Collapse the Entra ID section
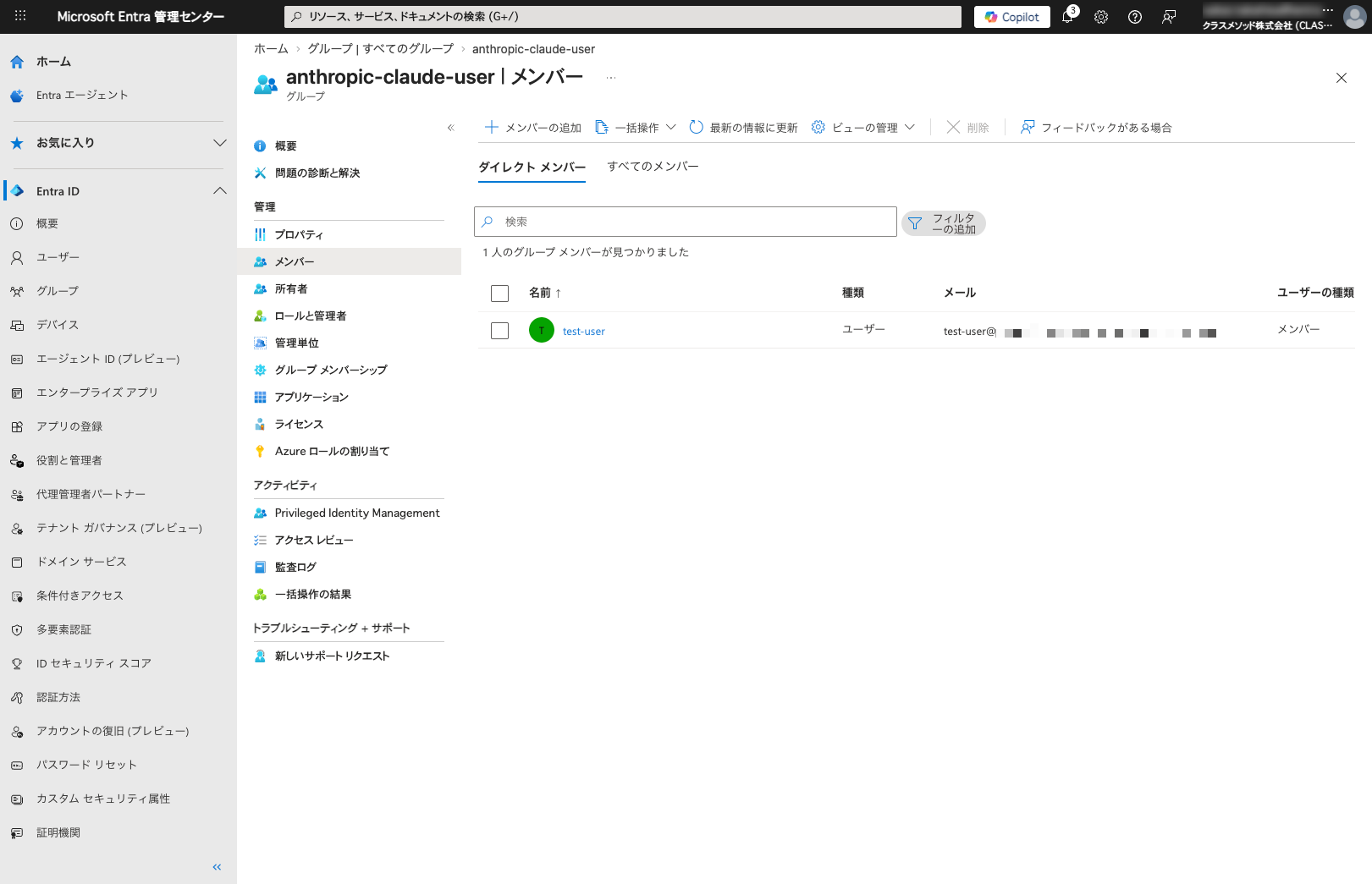This screenshot has height=884, width=1372. 219,191
